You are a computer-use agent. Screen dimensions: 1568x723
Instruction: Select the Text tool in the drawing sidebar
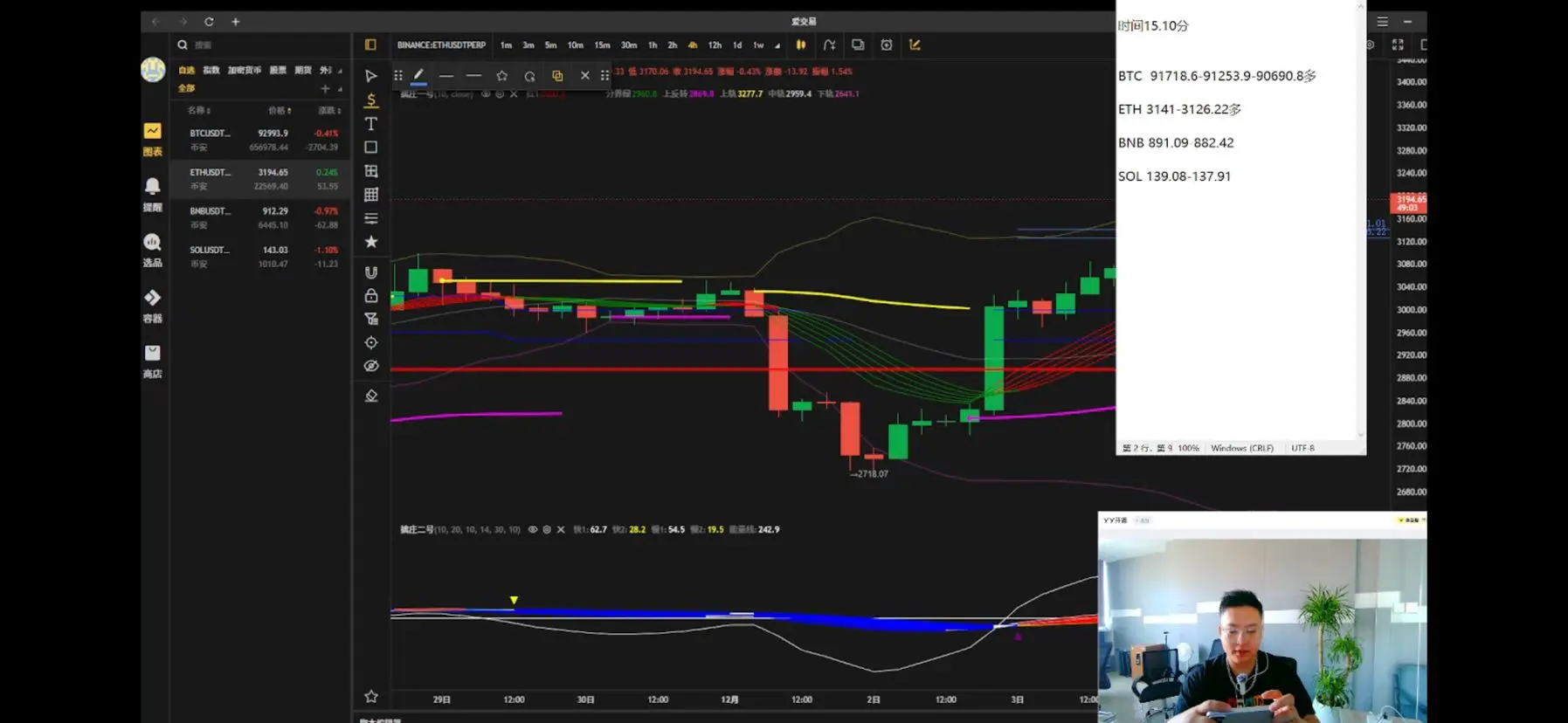coord(370,123)
